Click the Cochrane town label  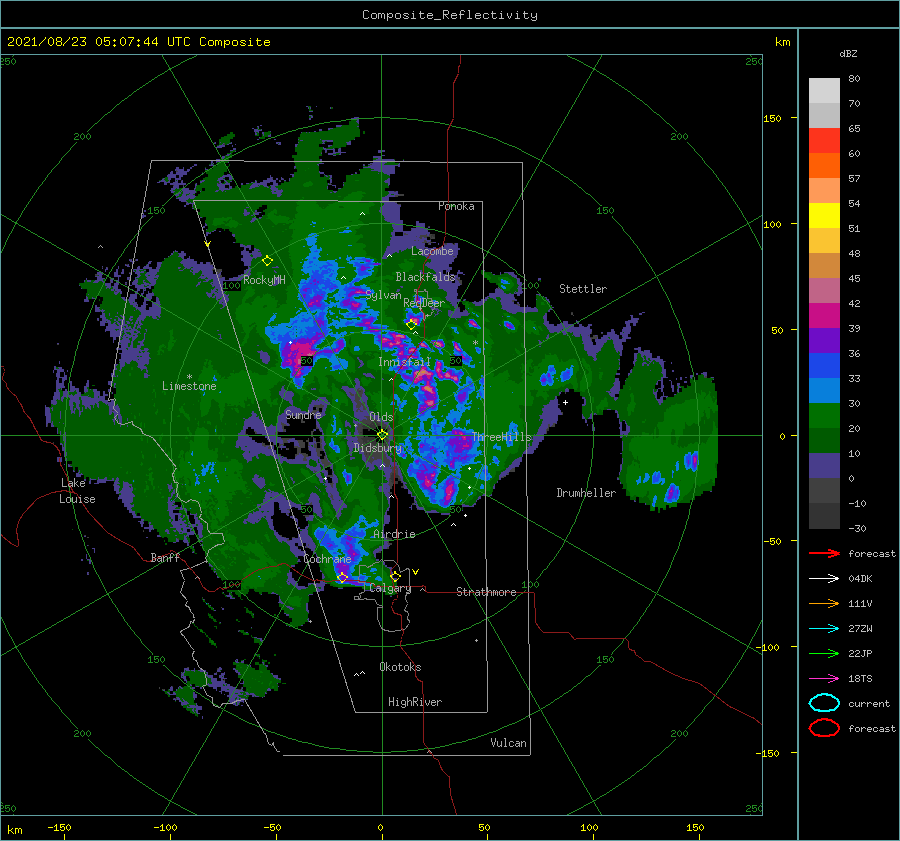click(x=327, y=559)
